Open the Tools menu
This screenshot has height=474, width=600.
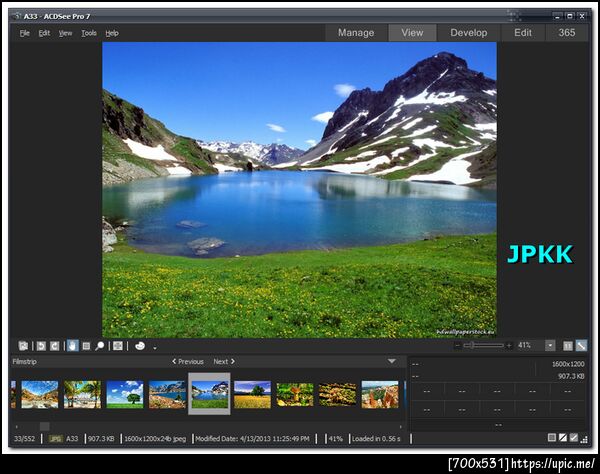tap(89, 33)
